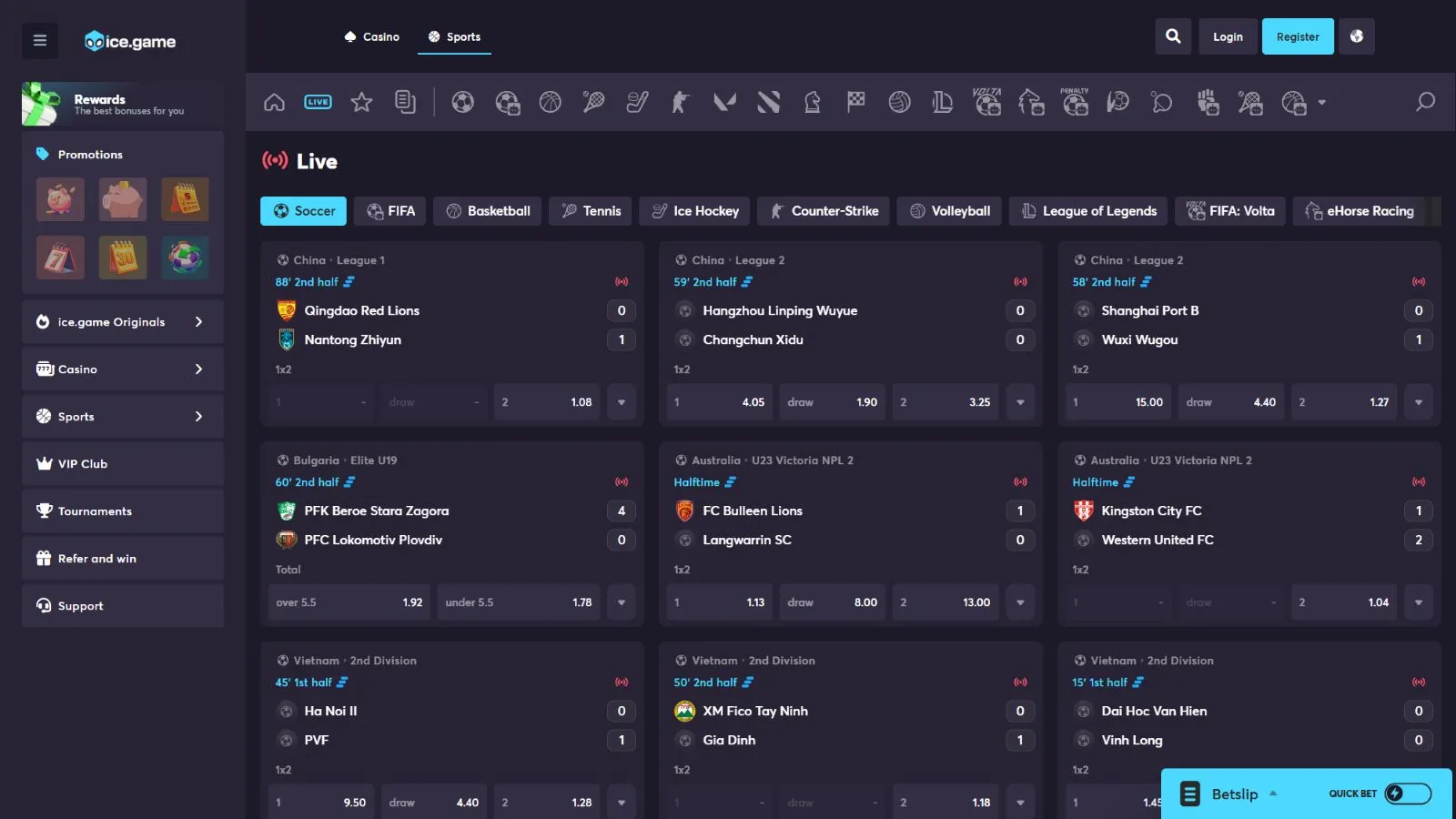
Task: Click the Login button
Action: click(1227, 37)
